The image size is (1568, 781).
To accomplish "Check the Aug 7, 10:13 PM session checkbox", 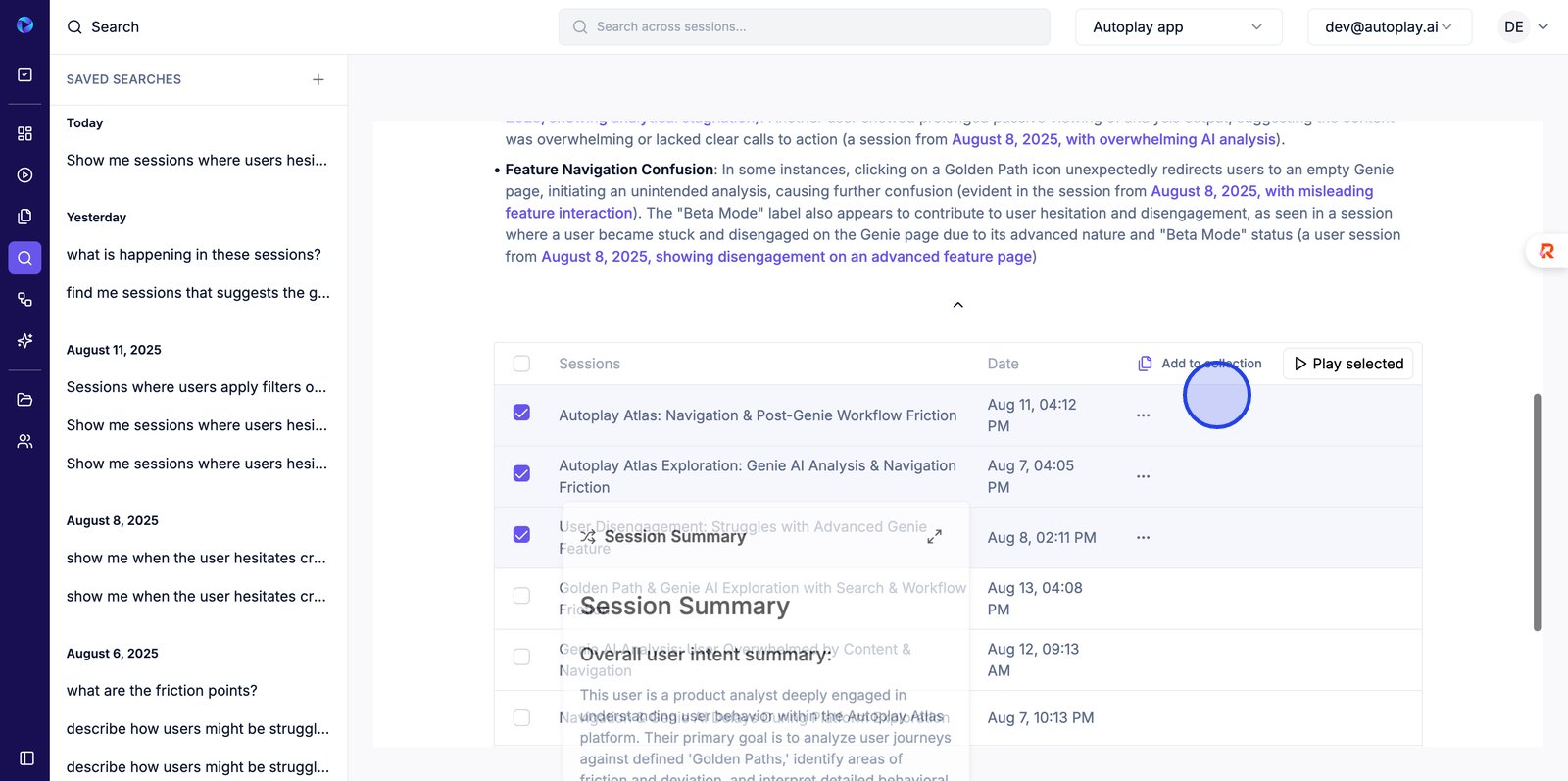I will (x=521, y=717).
